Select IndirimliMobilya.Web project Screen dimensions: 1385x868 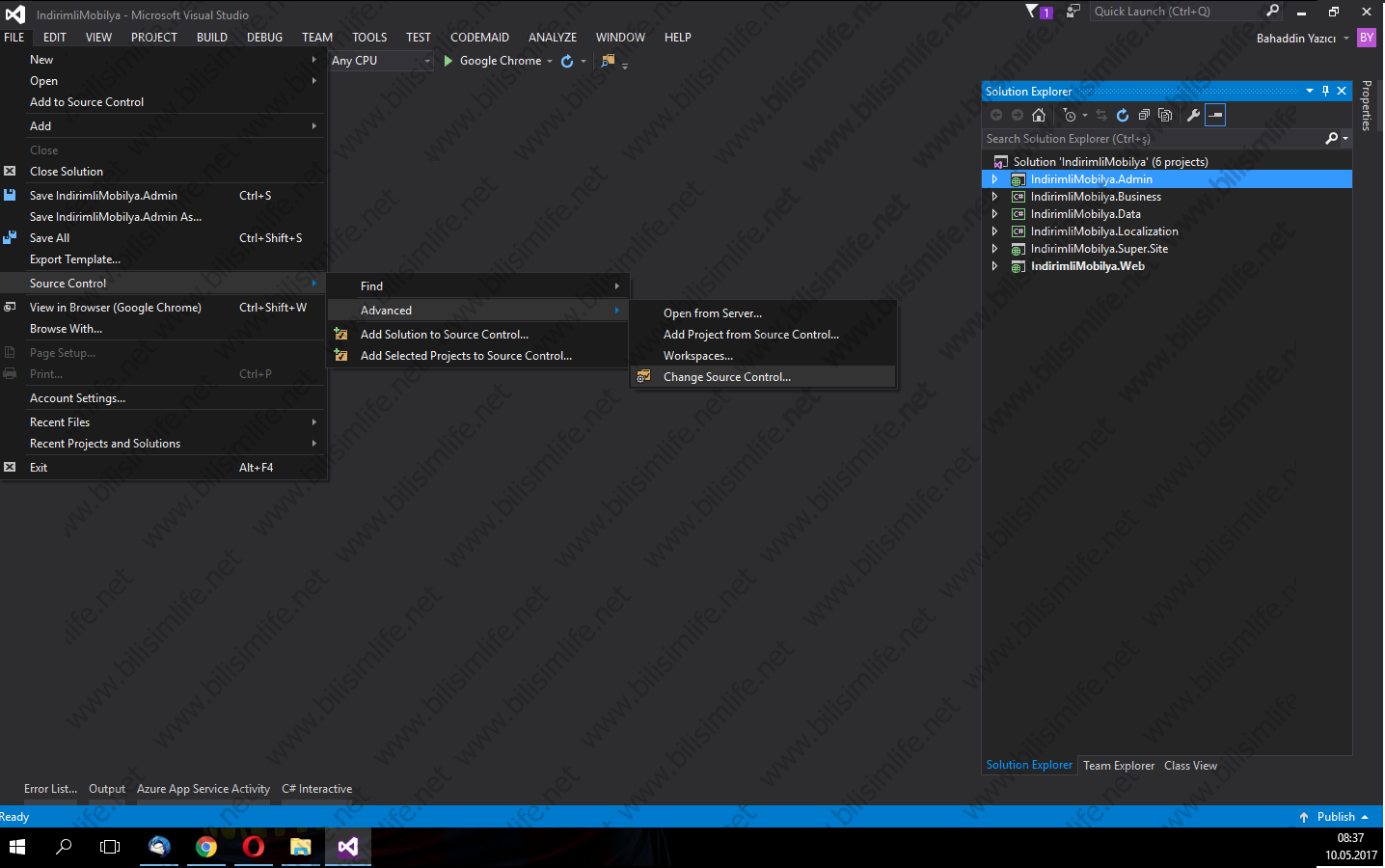(x=1087, y=266)
